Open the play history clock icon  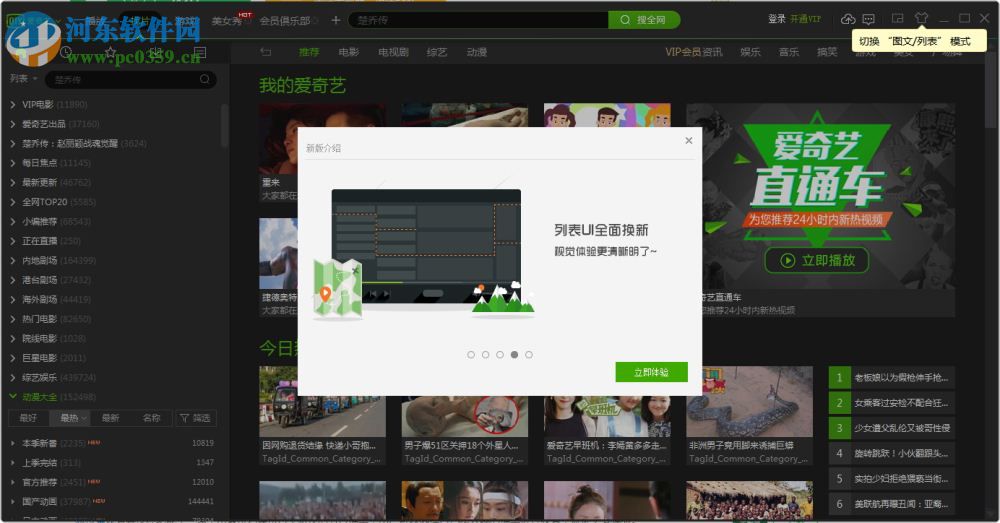66,52
